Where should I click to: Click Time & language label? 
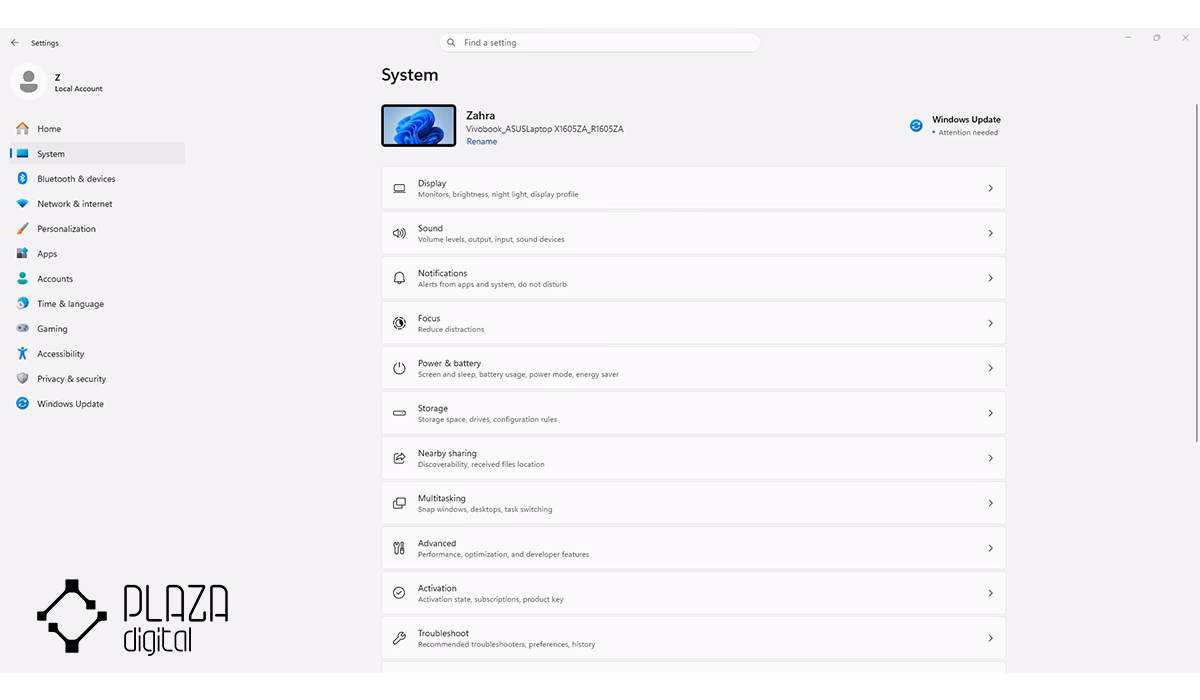pyautogui.click(x=71, y=304)
